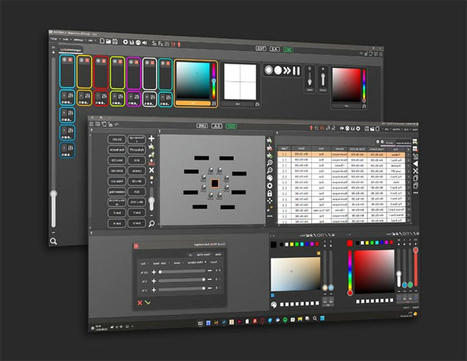This screenshot has height=361, width=467.
Task: Click the white triangle icon beside the table
Action: click(x=415, y=164)
